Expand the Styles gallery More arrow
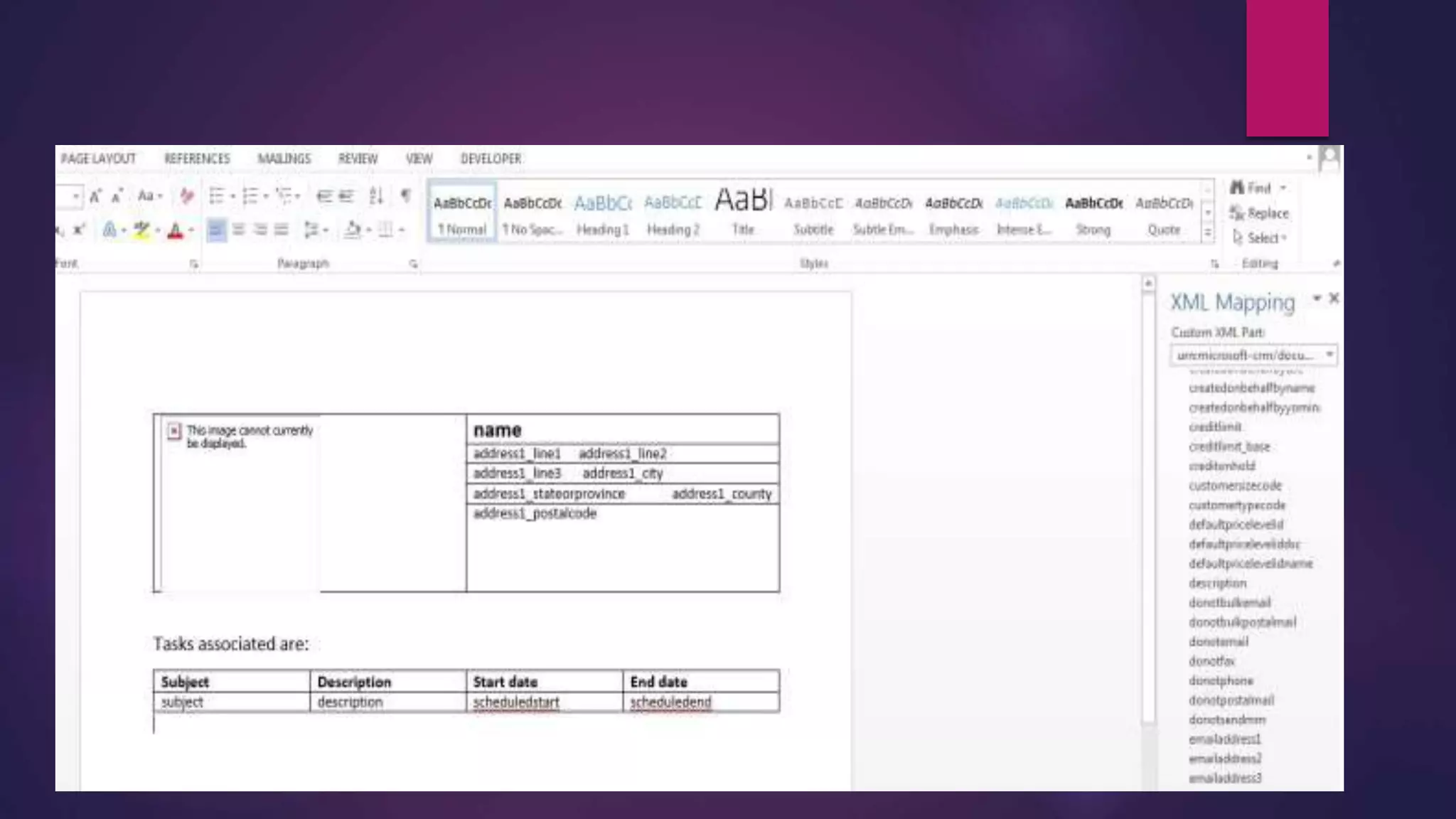 point(1207,233)
